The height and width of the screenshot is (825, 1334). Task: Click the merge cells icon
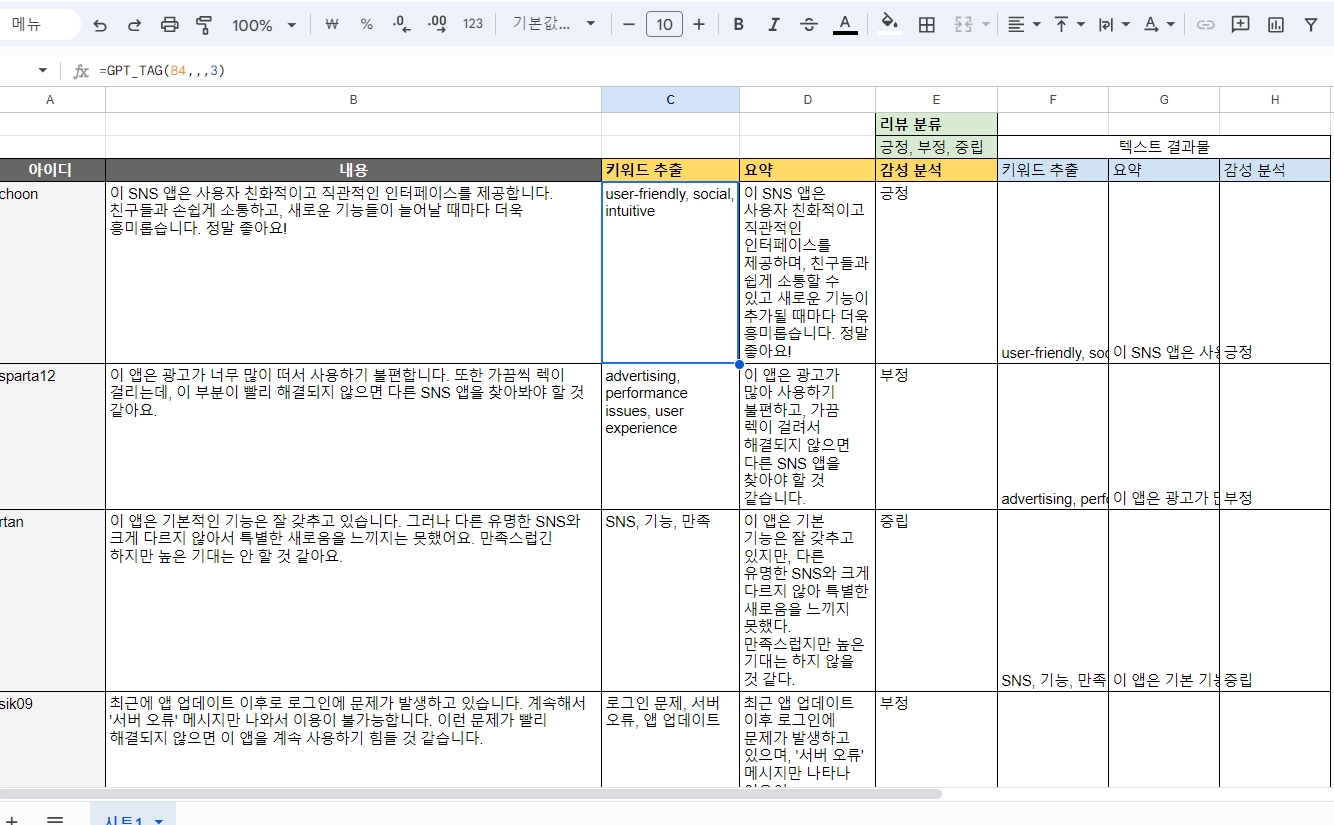tap(963, 25)
